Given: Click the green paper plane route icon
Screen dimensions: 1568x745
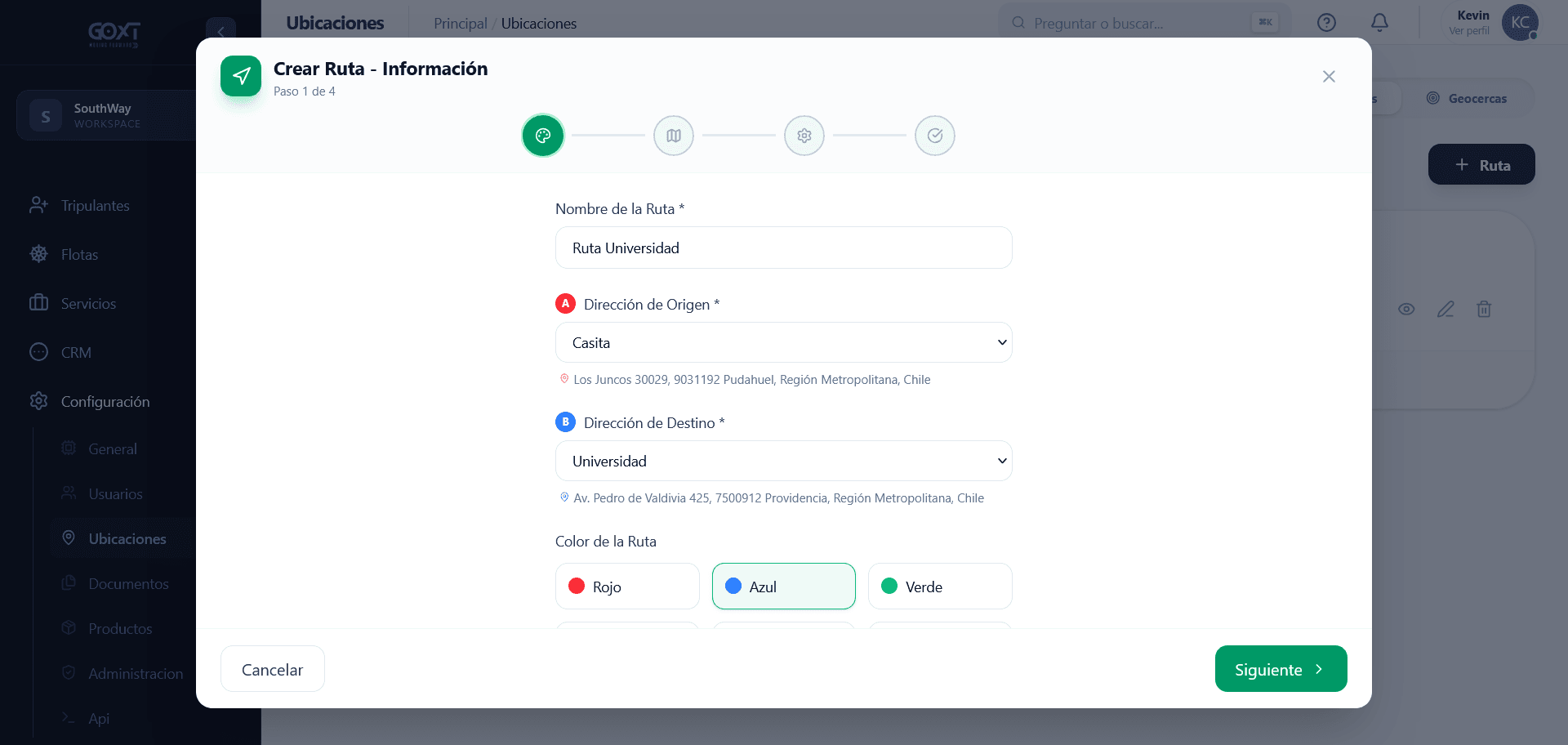Looking at the screenshot, I should (241, 76).
